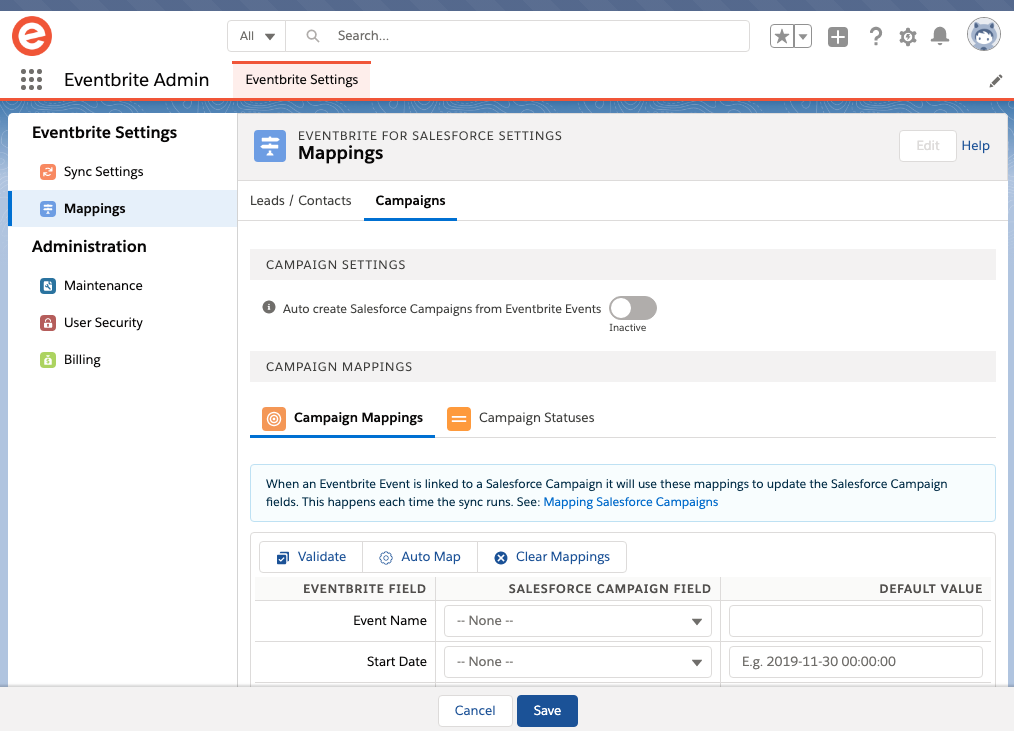1014x731 pixels.
Task: Select the Eventbrite Settings navigation tab
Action: pyautogui.click(x=301, y=80)
